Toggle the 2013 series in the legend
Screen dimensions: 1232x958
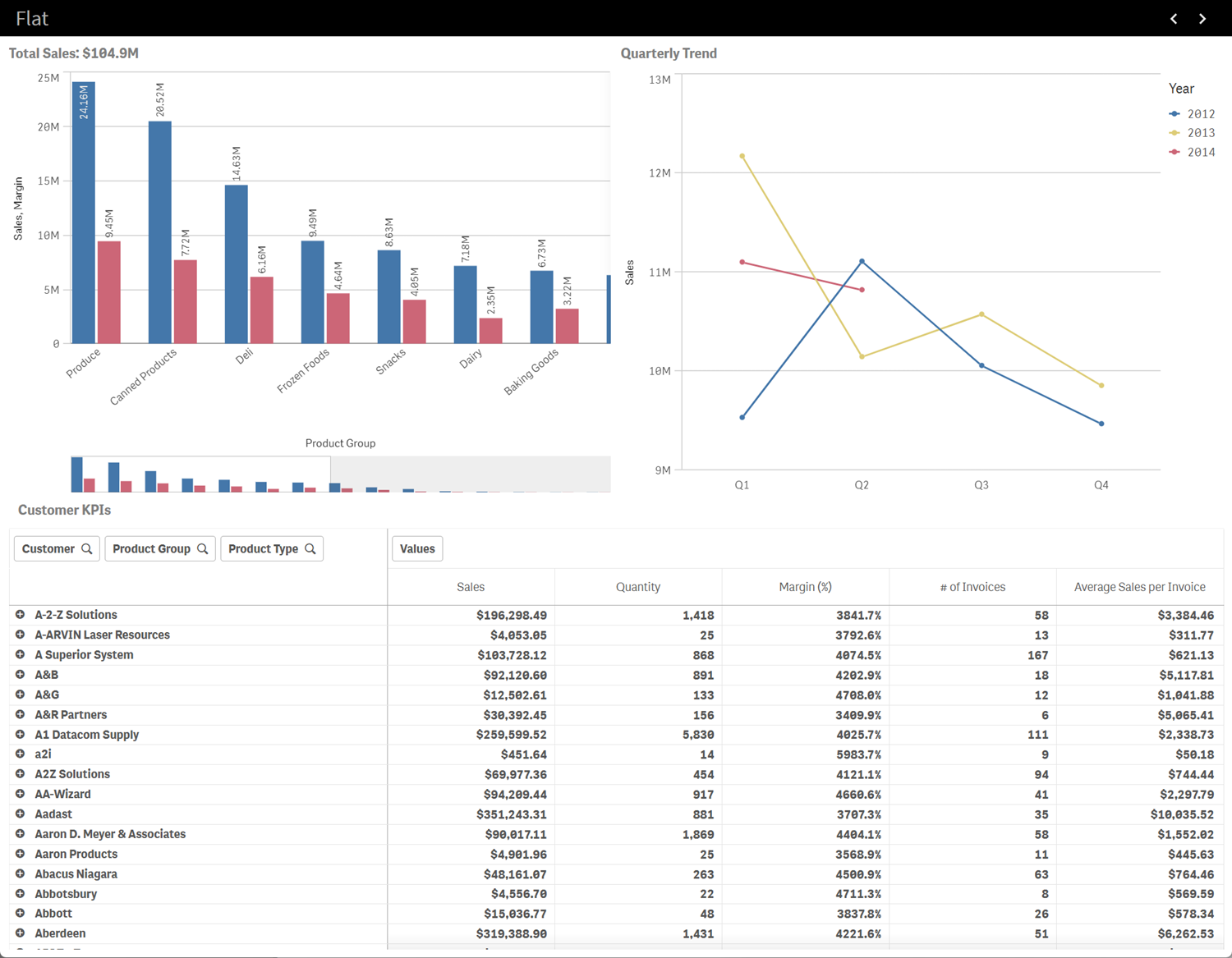(x=1199, y=132)
